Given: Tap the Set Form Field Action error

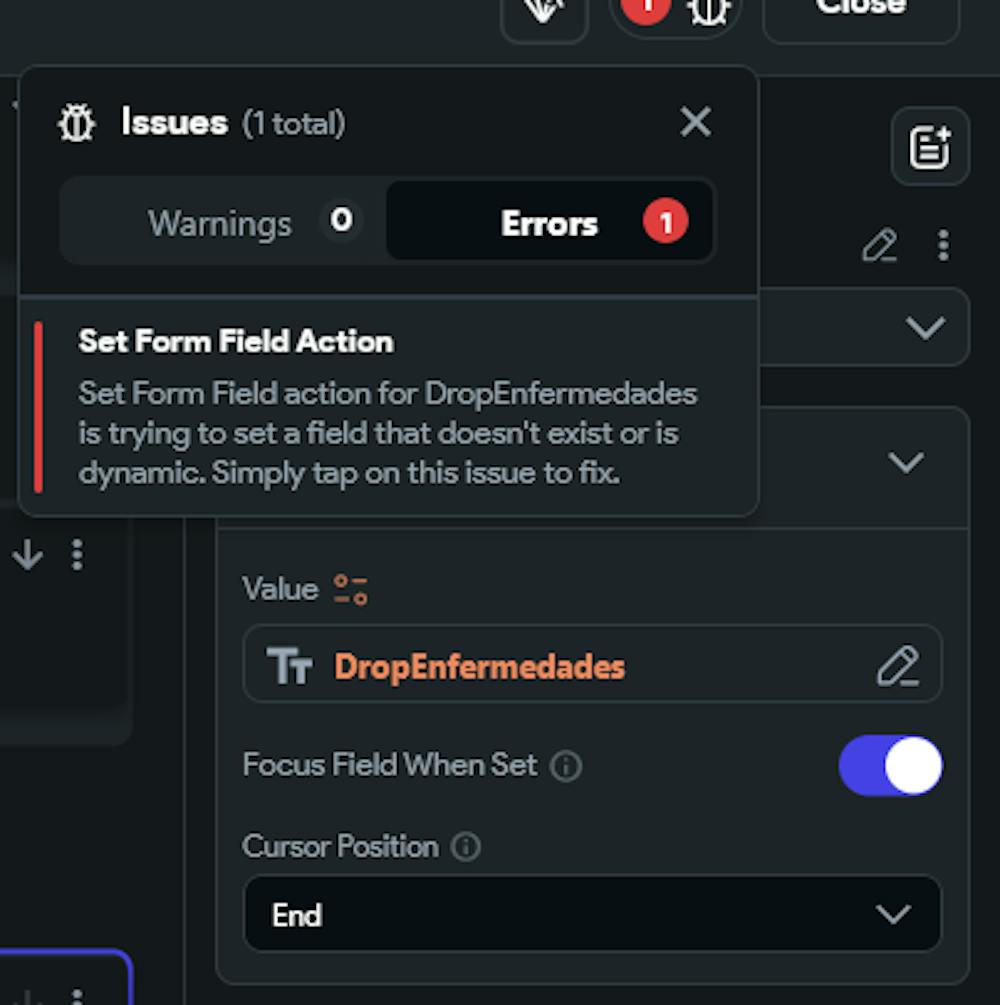Looking at the screenshot, I should pyautogui.click(x=388, y=406).
